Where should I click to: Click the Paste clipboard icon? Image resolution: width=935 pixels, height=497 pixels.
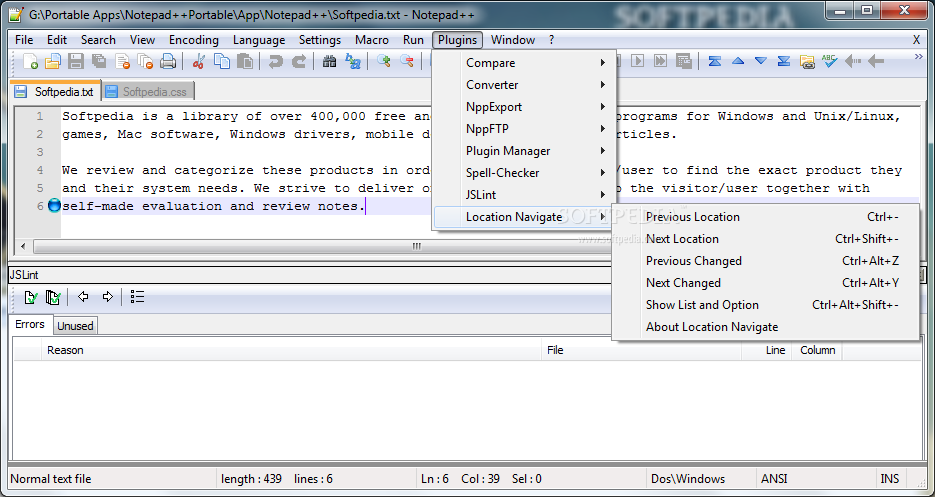point(244,61)
